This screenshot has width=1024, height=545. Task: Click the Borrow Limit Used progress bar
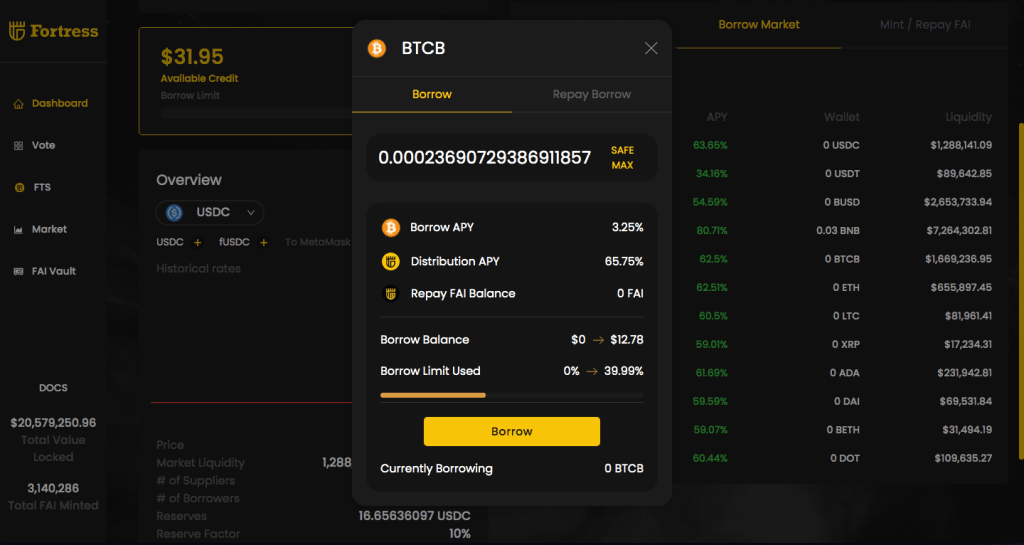pos(512,396)
